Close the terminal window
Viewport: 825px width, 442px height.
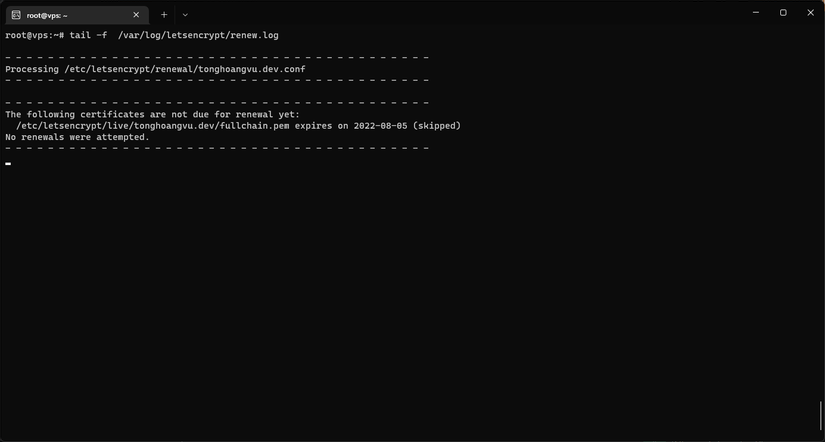[810, 13]
